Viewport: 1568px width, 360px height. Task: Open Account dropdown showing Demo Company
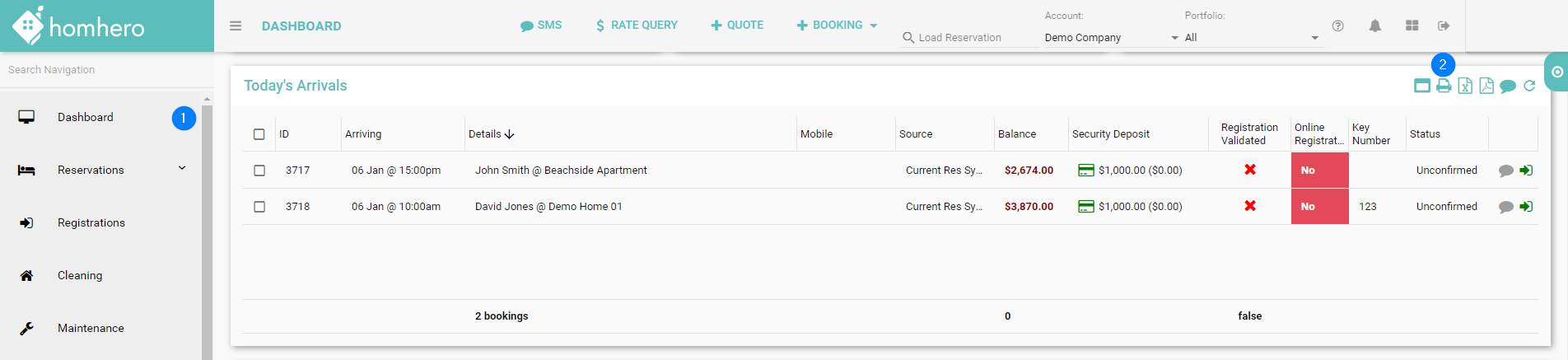tap(1111, 38)
